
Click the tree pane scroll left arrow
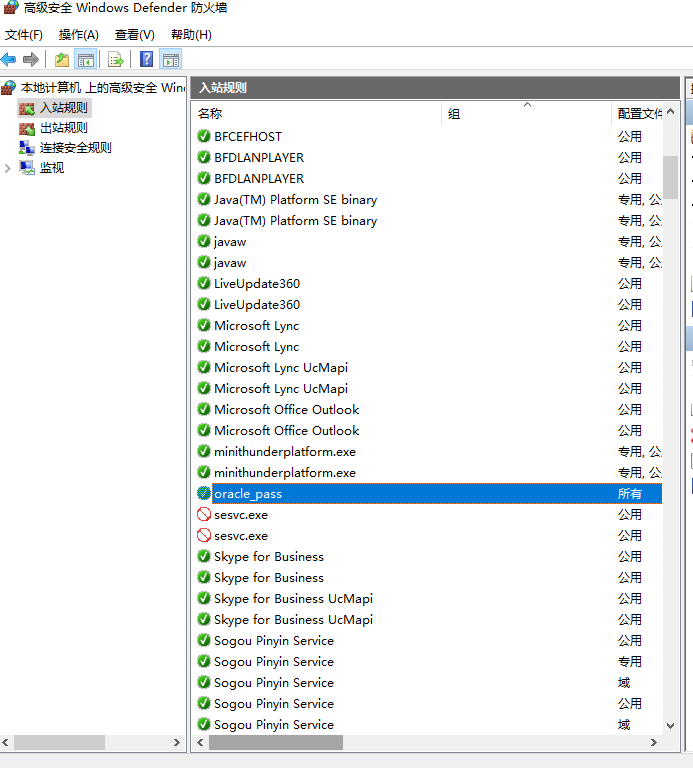coord(5,743)
